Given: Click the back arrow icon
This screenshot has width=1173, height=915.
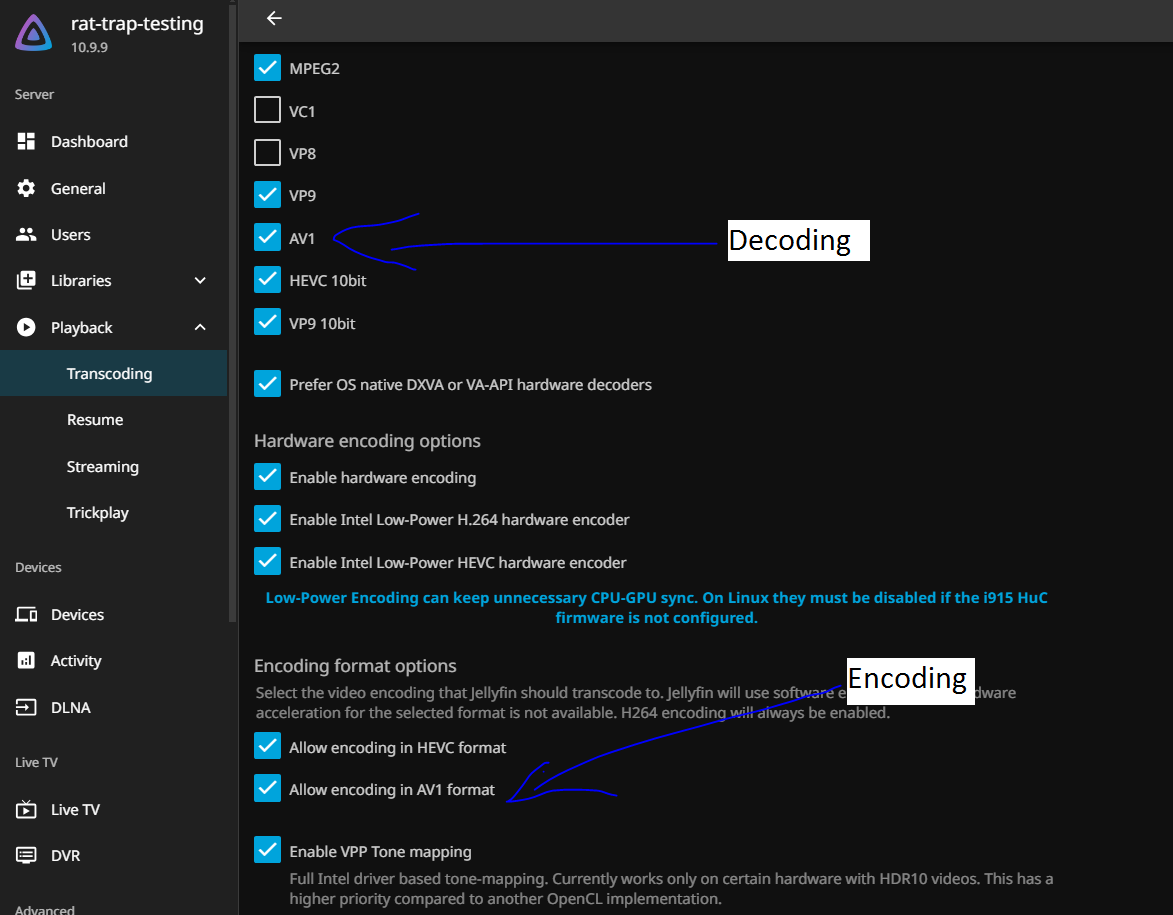Looking at the screenshot, I should coord(274,18).
